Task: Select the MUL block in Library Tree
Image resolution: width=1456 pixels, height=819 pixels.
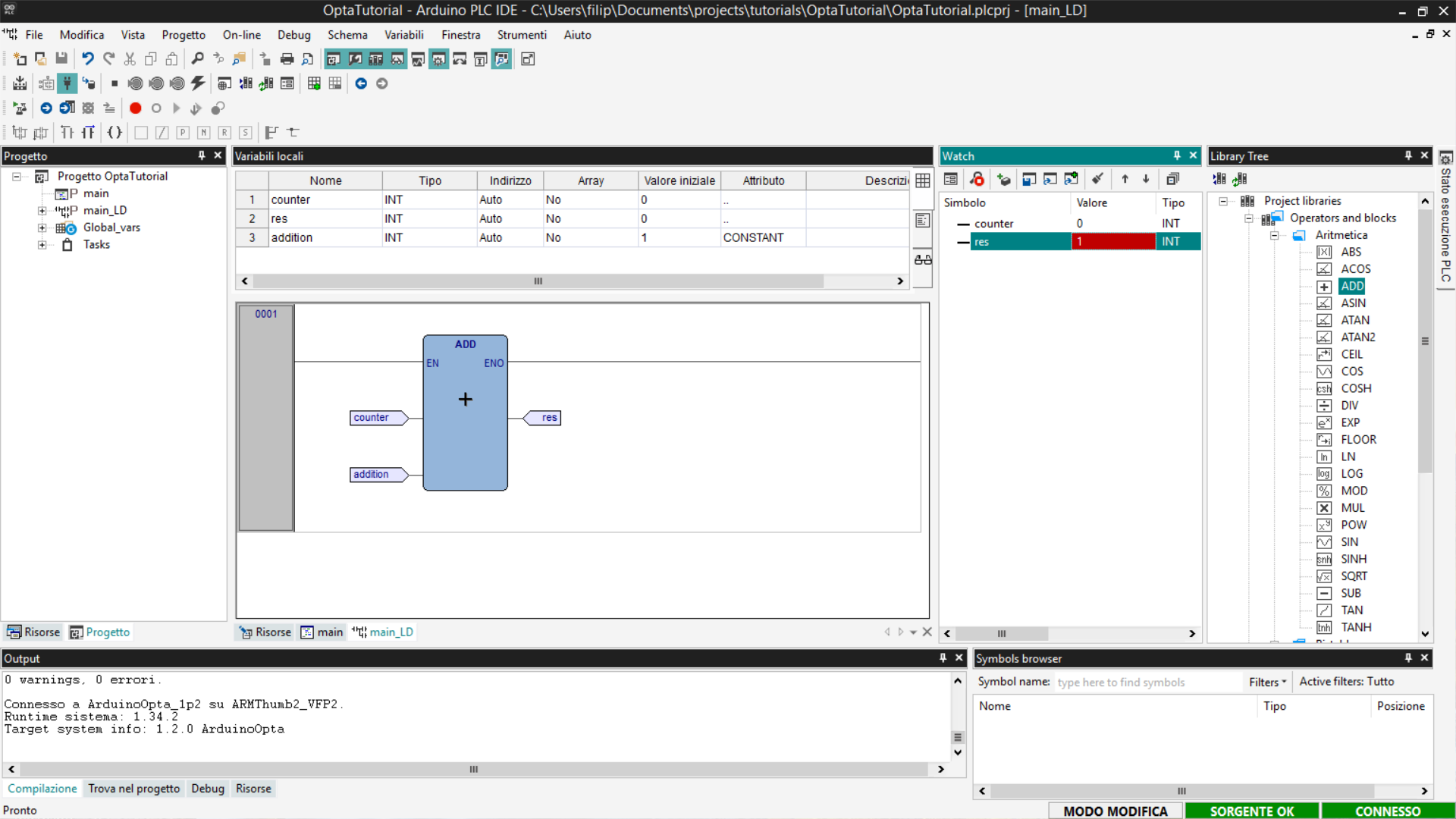Action: click(1352, 508)
